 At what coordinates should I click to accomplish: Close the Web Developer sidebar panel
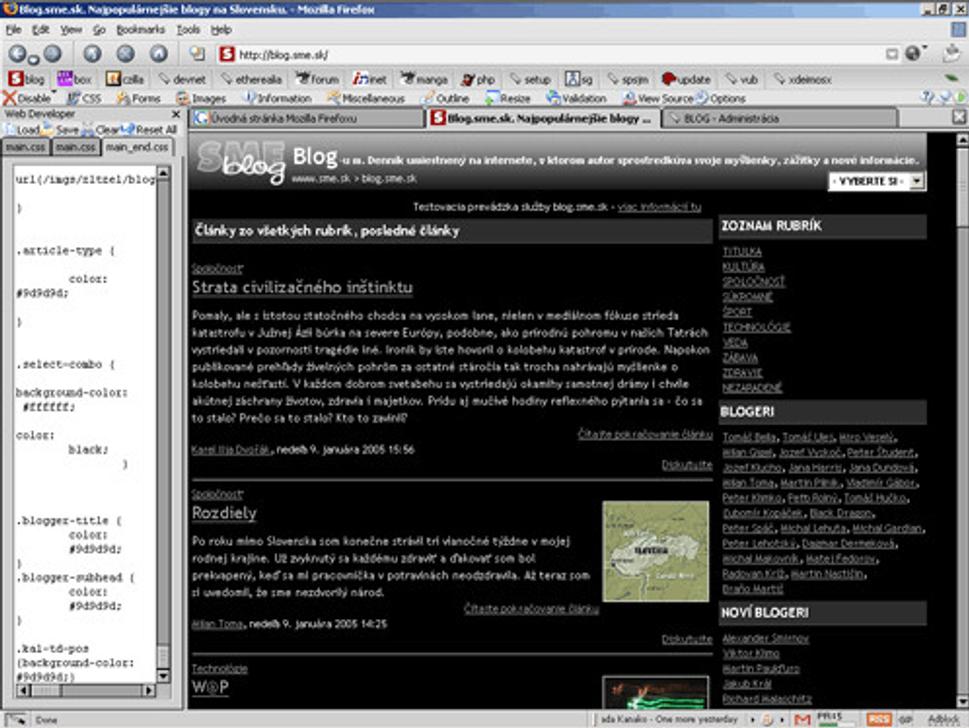[x=176, y=114]
